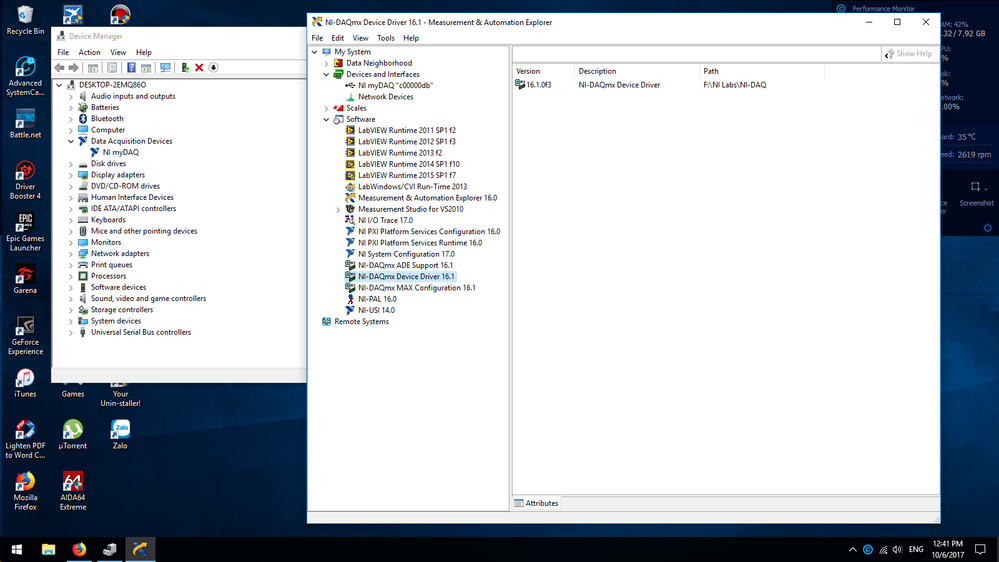Viewport: 999px width, 562px height.
Task: Click the Screenshot widget button
Action: [x=976, y=194]
